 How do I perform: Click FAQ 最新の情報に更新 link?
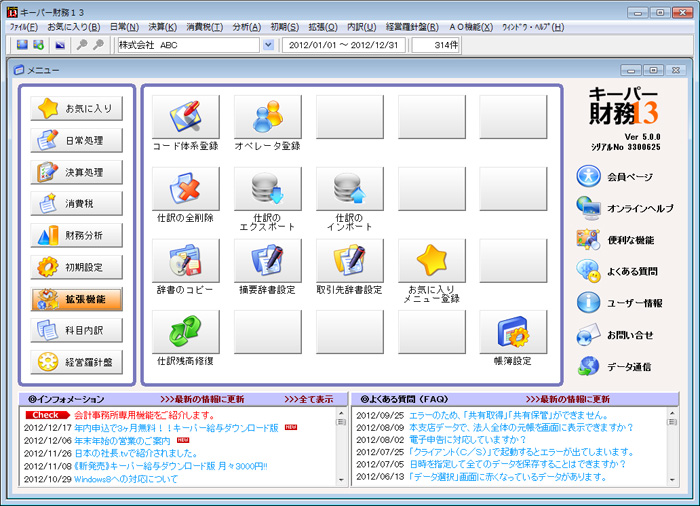[x=568, y=399]
